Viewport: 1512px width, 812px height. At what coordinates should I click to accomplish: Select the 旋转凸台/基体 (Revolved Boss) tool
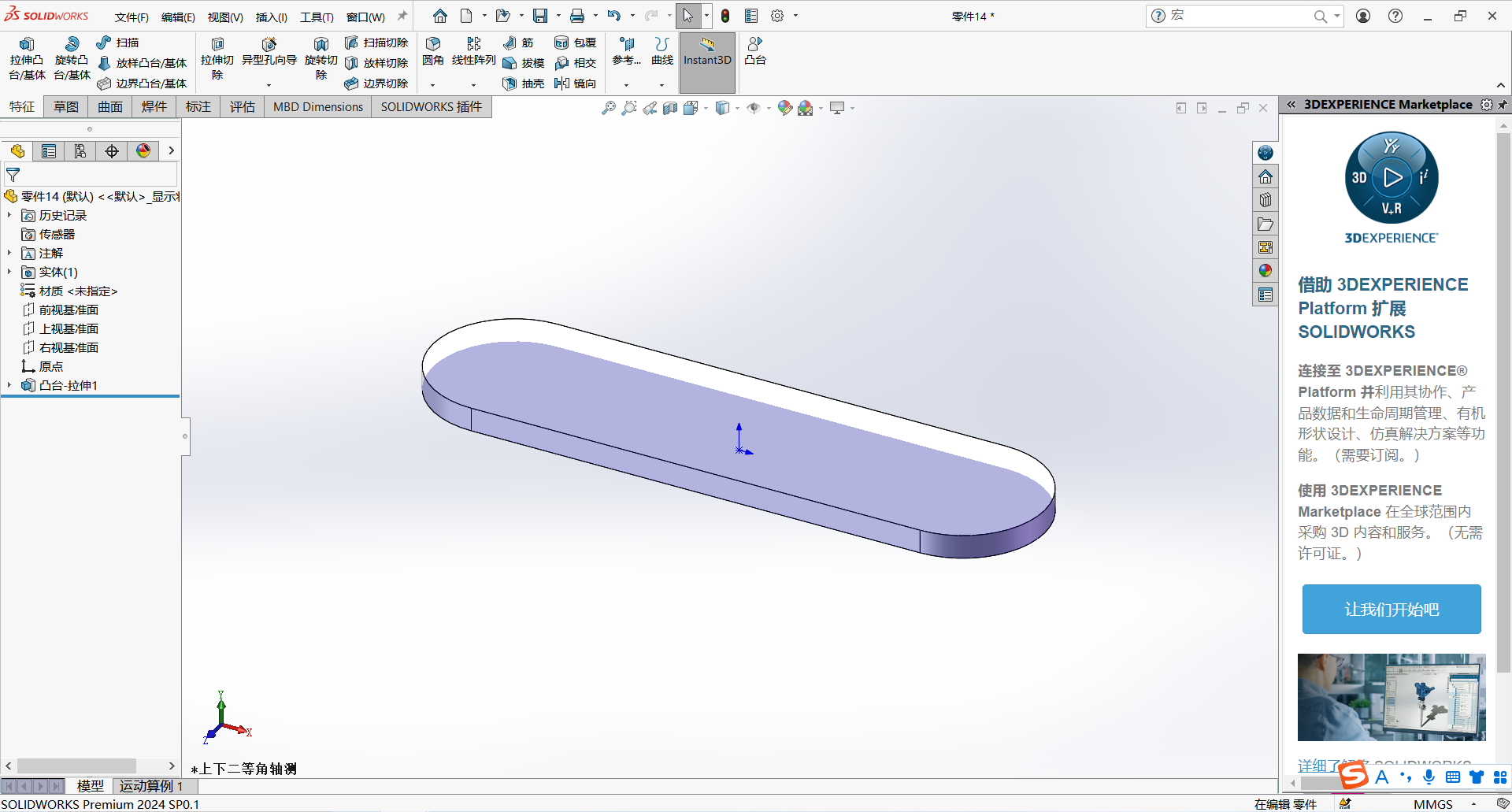click(x=71, y=58)
